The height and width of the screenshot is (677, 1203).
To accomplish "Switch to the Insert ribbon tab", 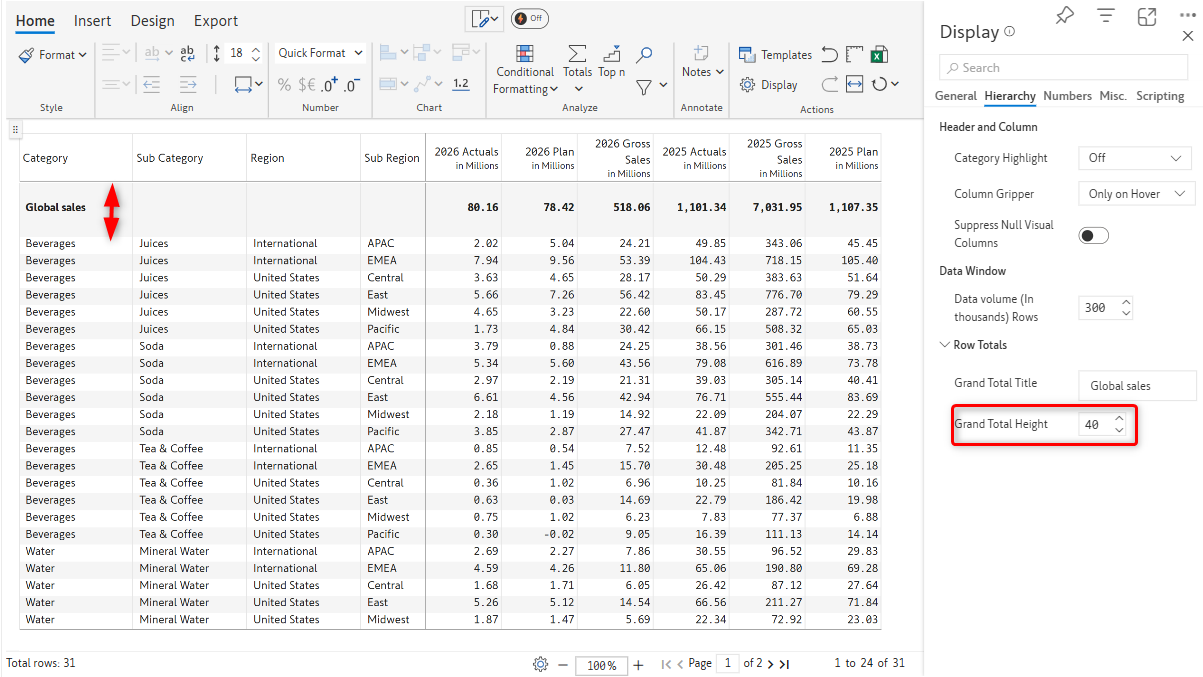I will point(92,21).
